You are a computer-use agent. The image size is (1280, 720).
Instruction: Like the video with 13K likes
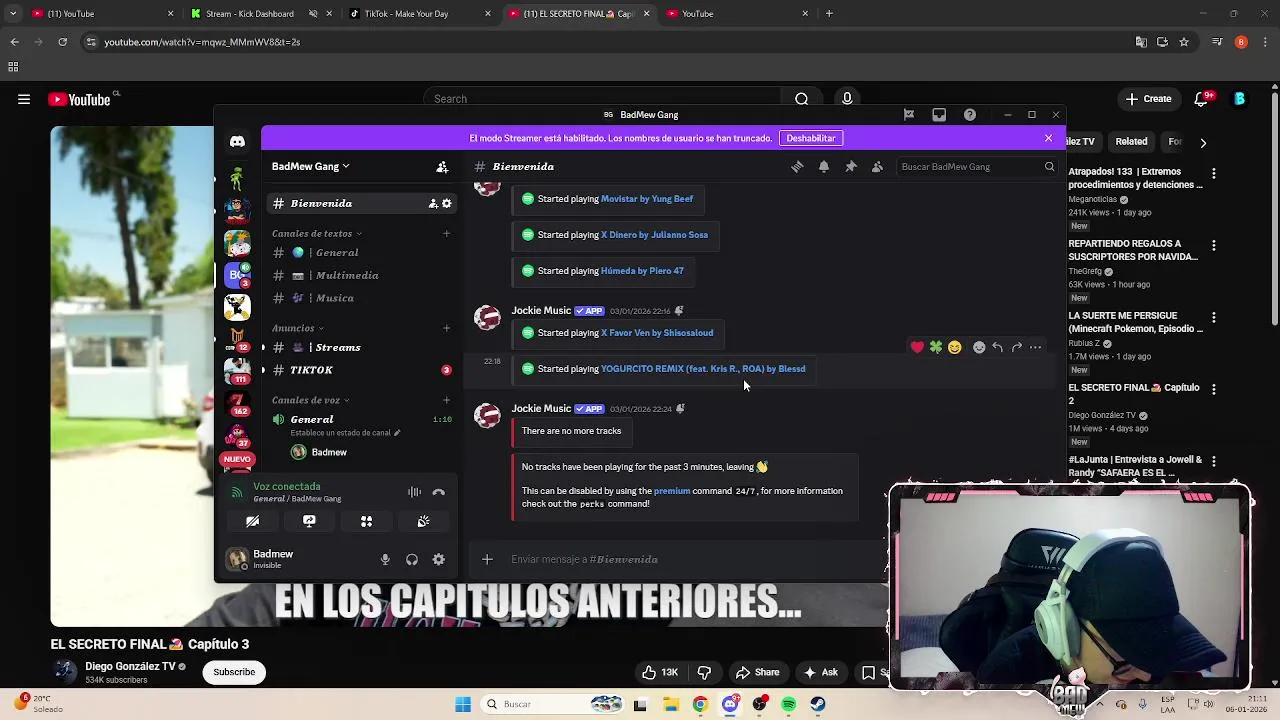[661, 672]
